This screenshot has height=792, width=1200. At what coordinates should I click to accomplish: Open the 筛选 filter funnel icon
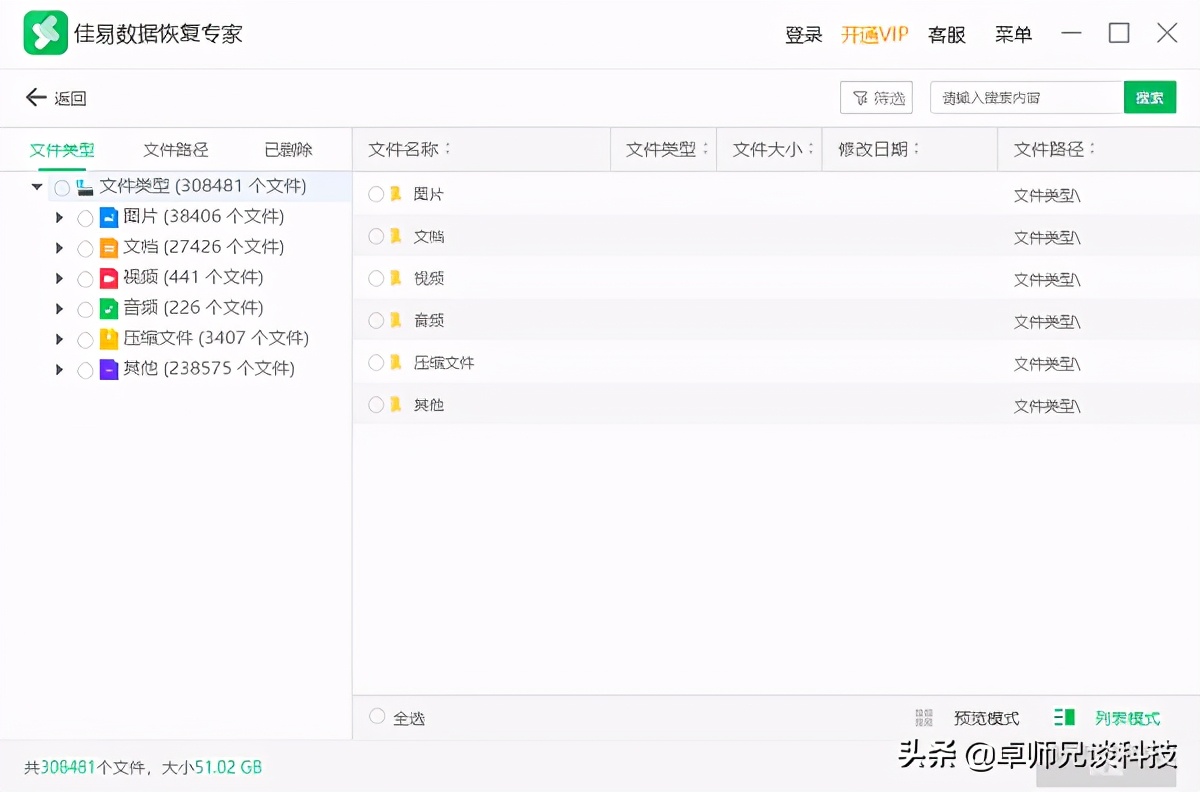click(862, 97)
